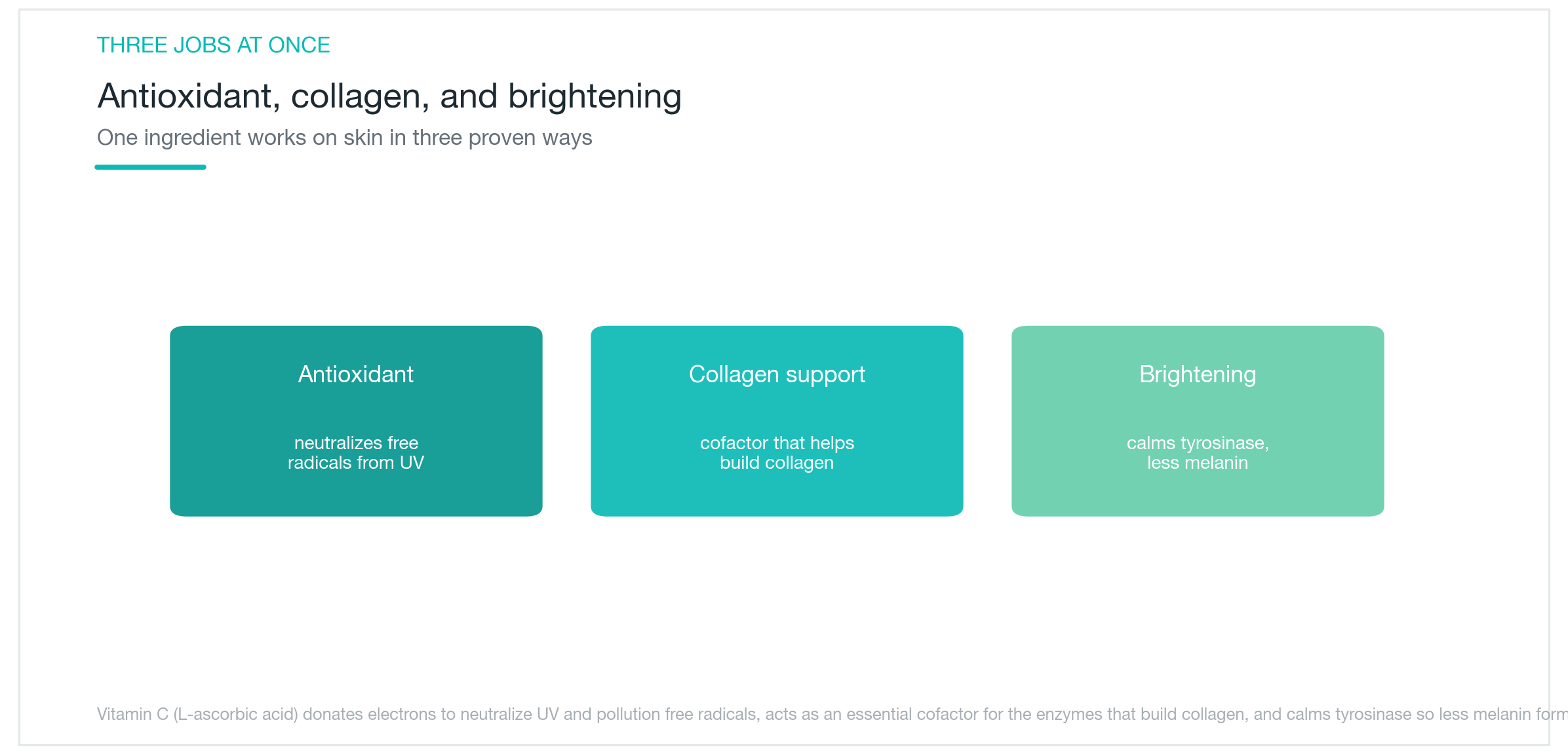Select the 'Brightening' heading text

tap(1198, 374)
